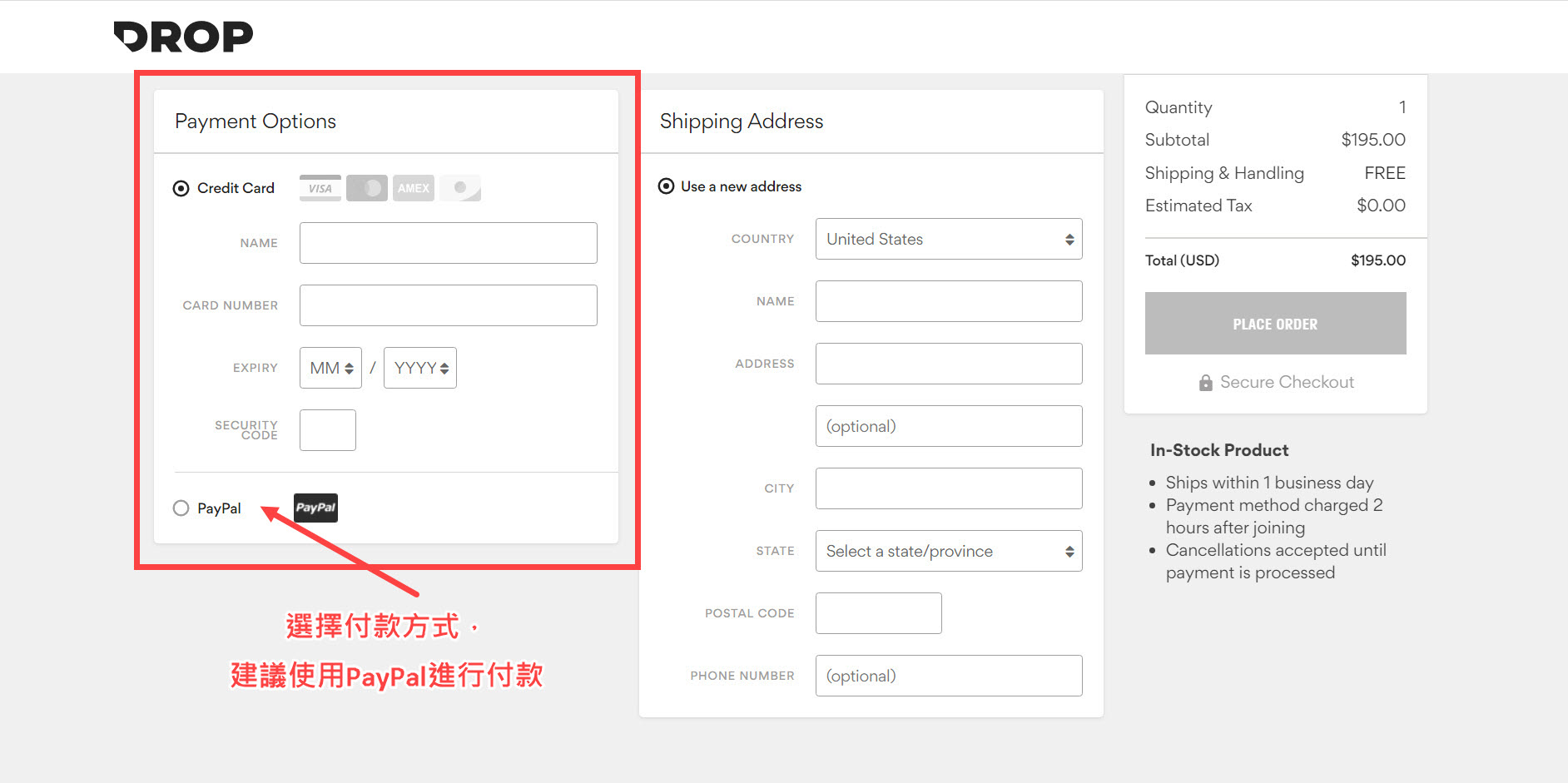Click the Card Number input field
The height and width of the screenshot is (783, 1568).
click(x=448, y=305)
